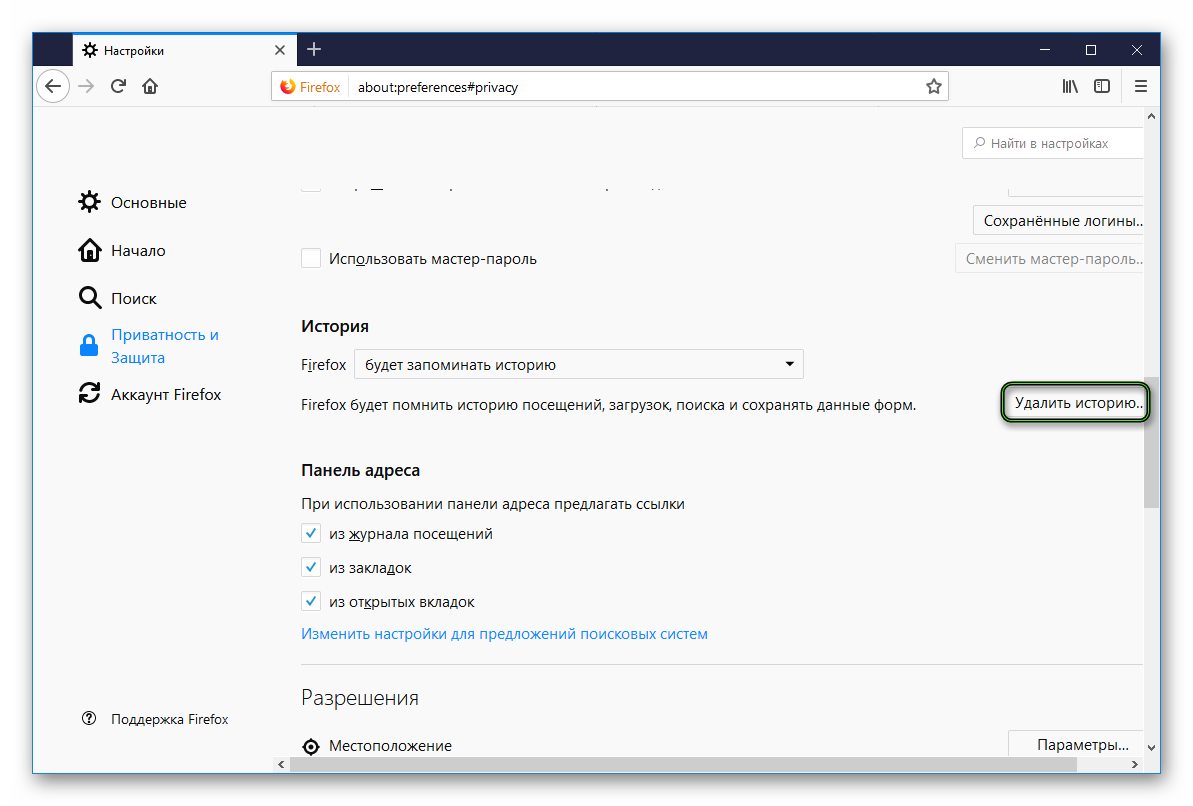Bookmark this page with the star icon
The width and height of the screenshot is (1193, 806).
click(x=934, y=87)
